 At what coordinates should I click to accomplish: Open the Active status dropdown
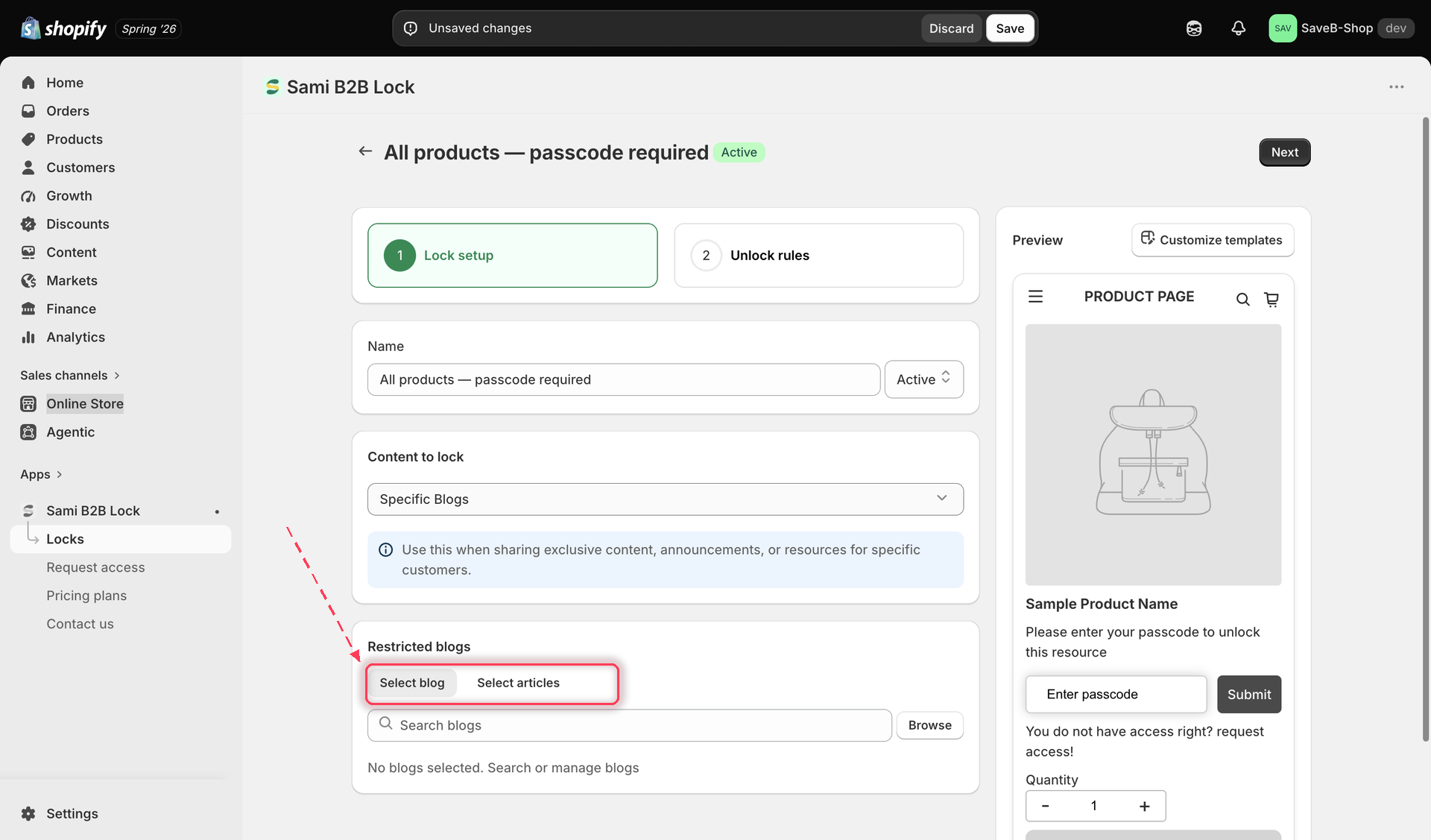pos(923,379)
